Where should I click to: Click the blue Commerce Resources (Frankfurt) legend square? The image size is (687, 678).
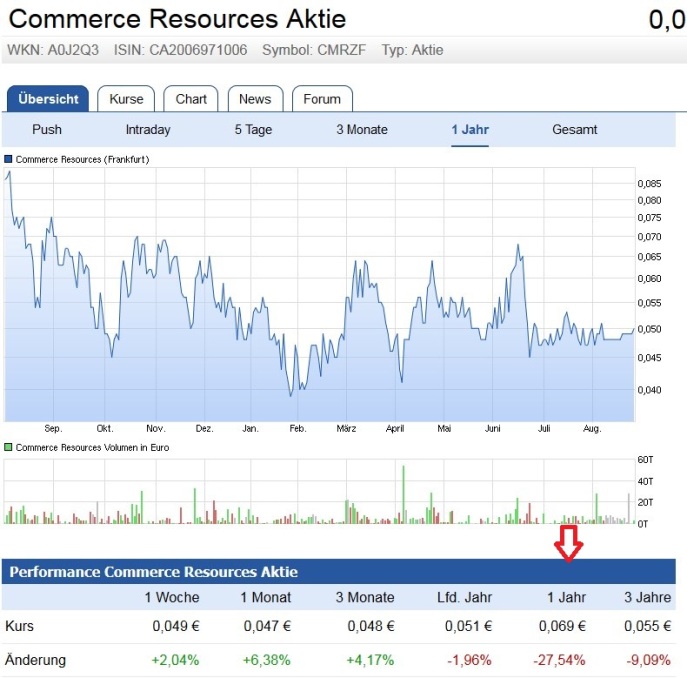coord(9,160)
